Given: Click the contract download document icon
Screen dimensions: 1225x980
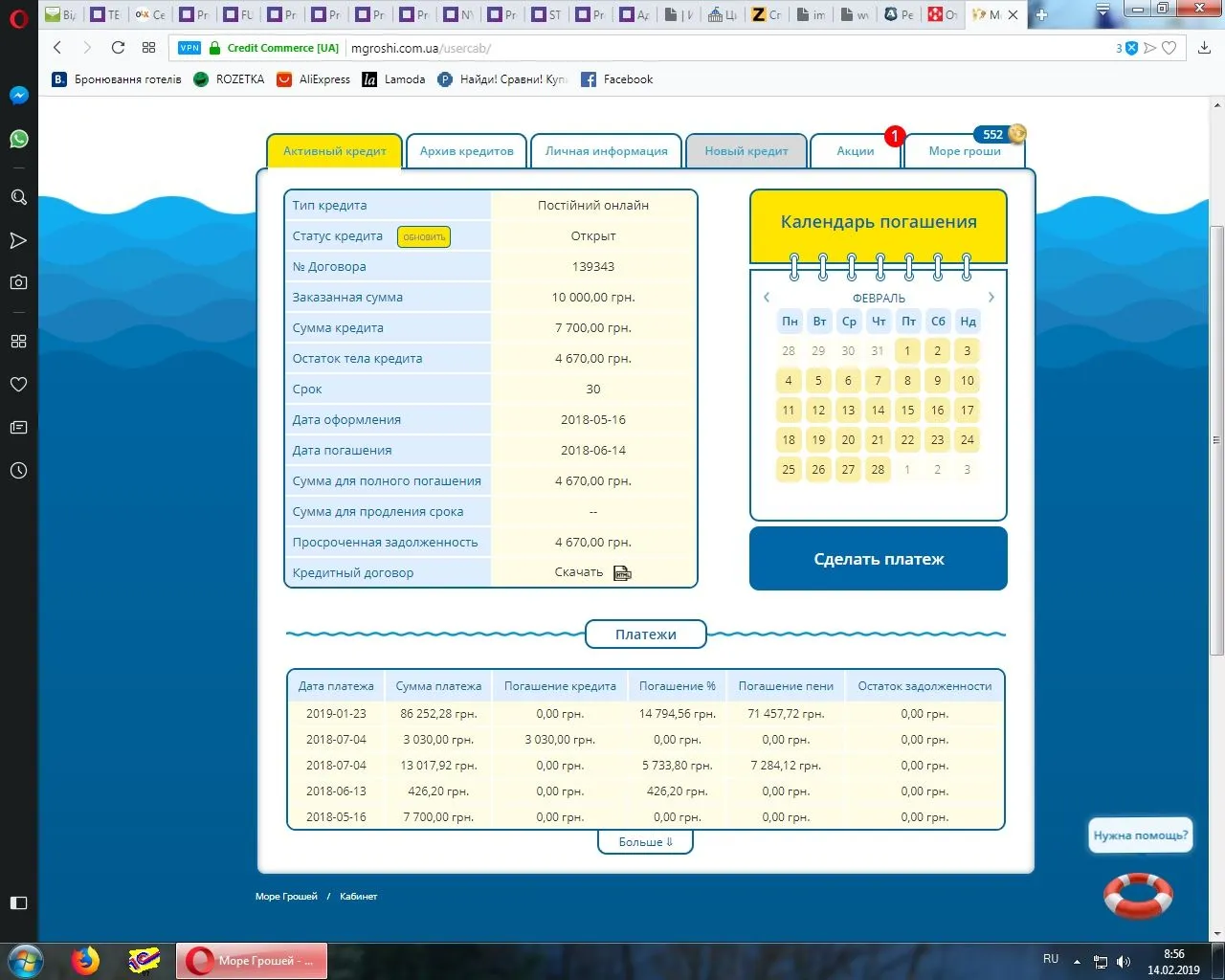Looking at the screenshot, I should [622, 573].
